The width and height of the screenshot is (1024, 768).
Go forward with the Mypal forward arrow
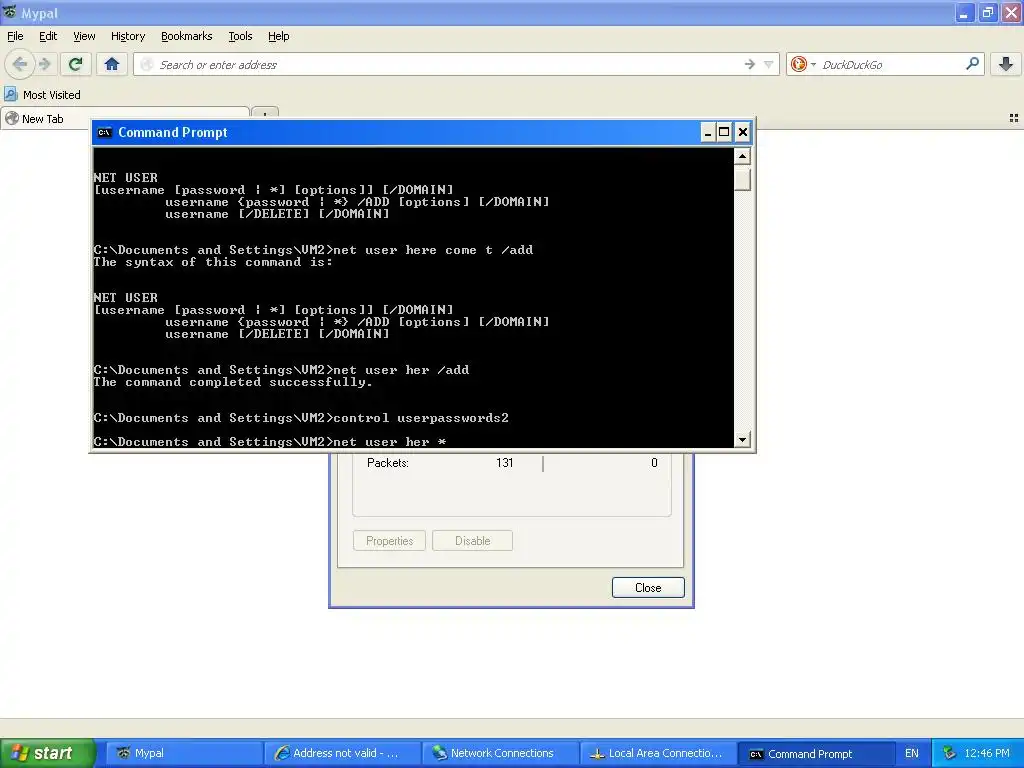tap(44, 64)
